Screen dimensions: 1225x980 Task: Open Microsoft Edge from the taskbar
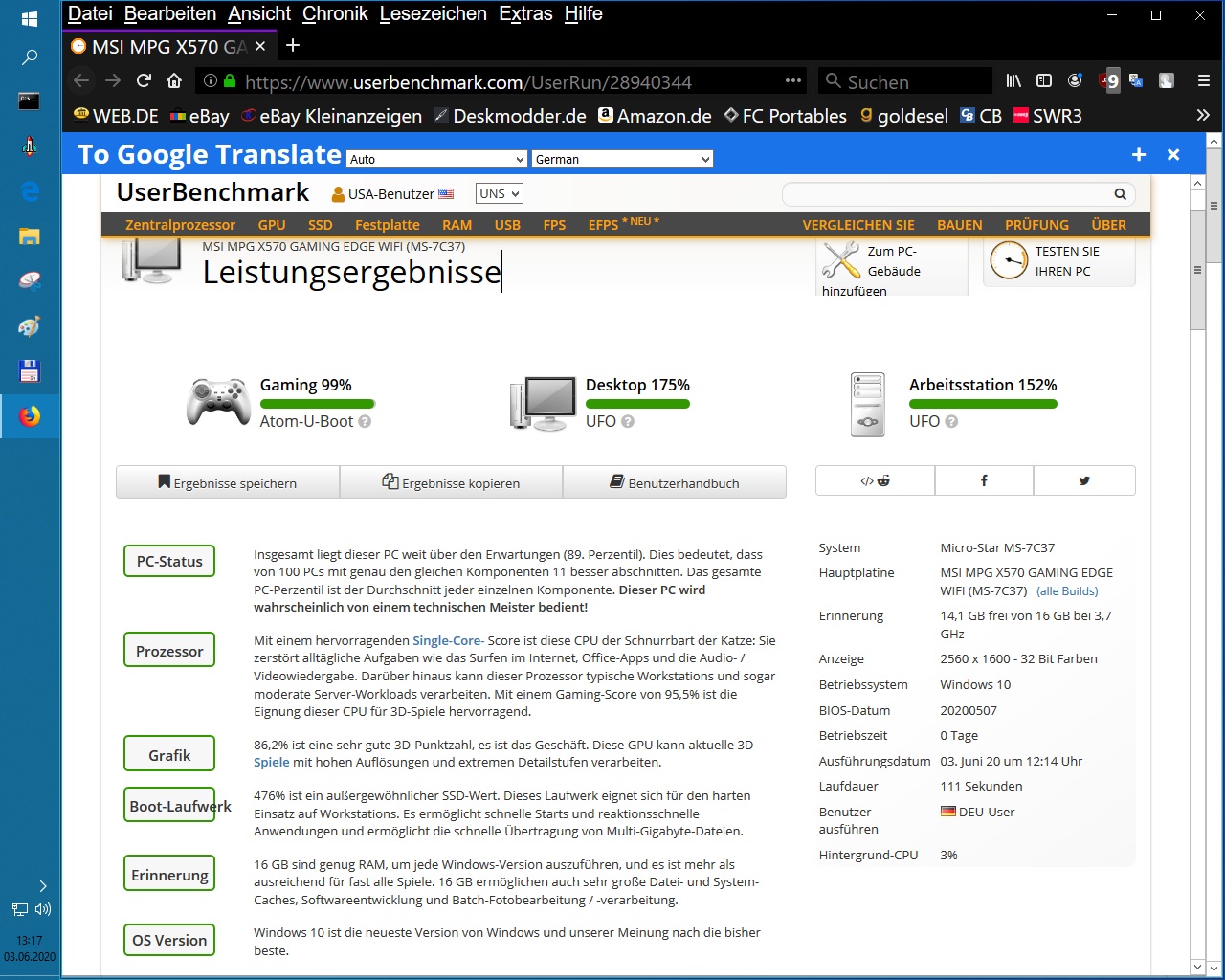pos(30,190)
